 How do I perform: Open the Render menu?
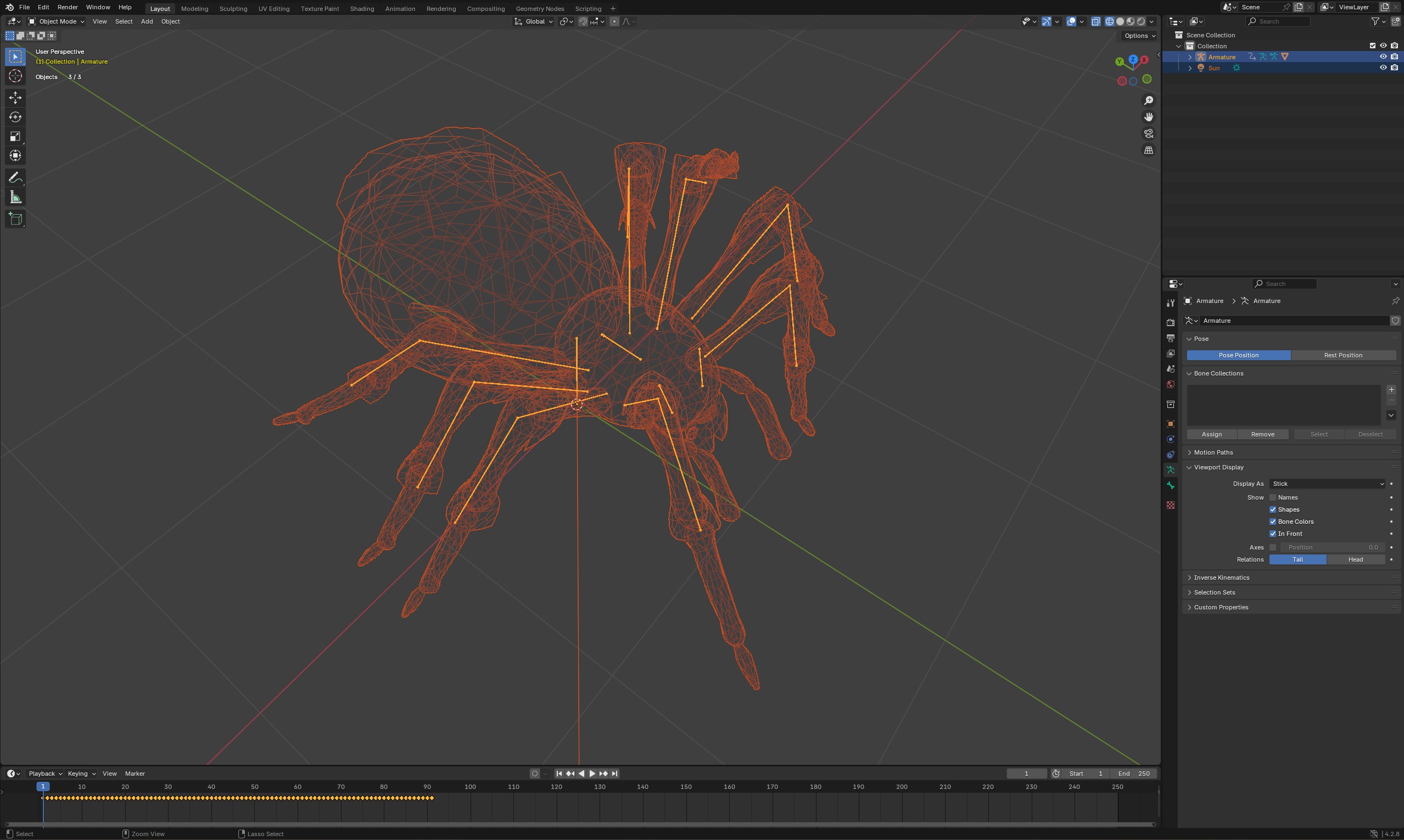[68, 7]
